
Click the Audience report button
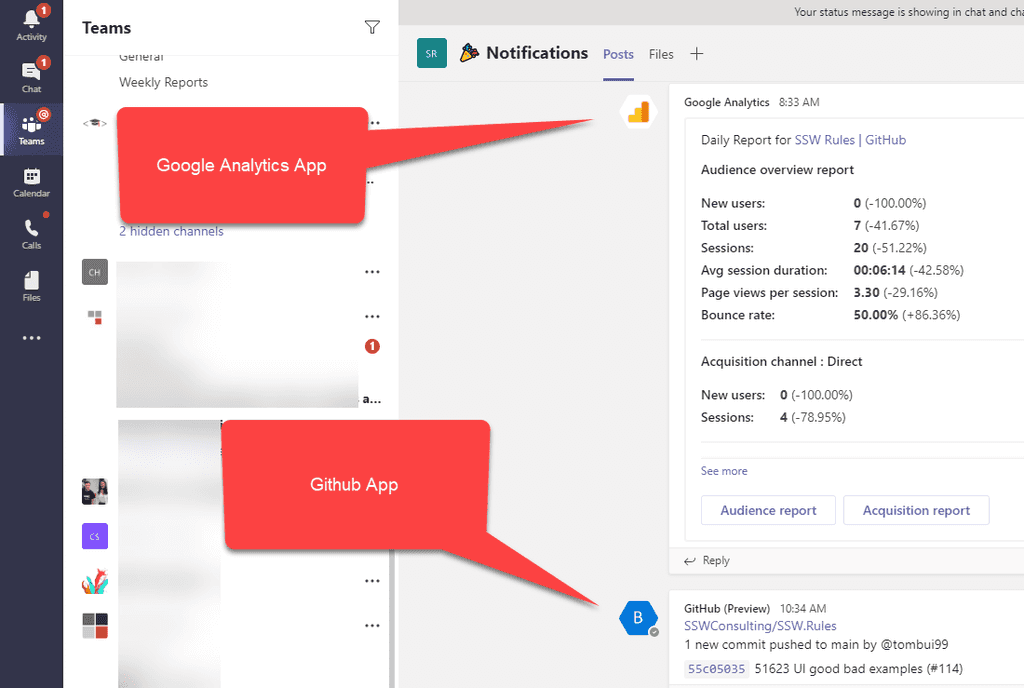(x=768, y=510)
